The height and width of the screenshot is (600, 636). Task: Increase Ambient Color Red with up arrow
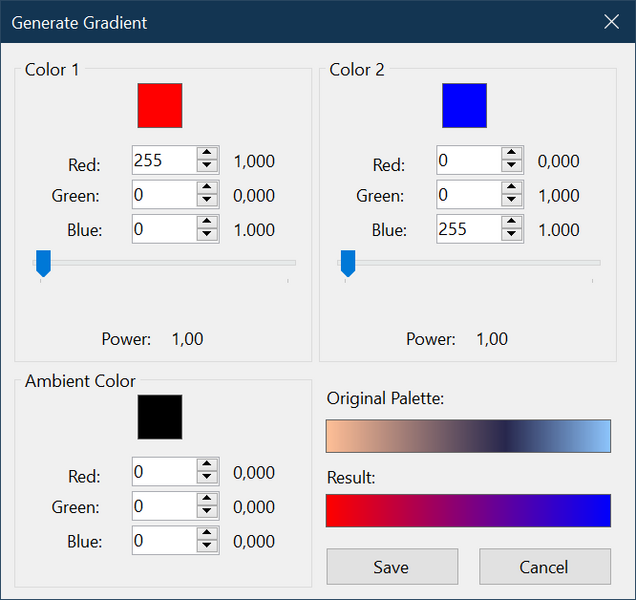(207, 465)
